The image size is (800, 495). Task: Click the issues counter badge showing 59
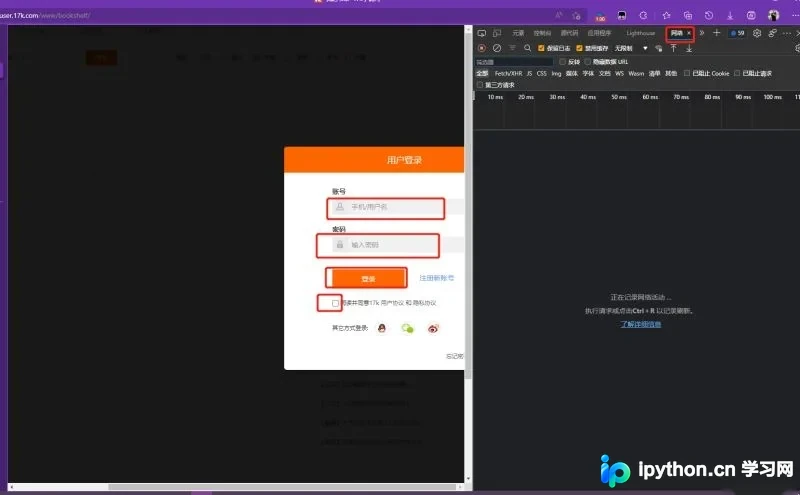(738, 33)
